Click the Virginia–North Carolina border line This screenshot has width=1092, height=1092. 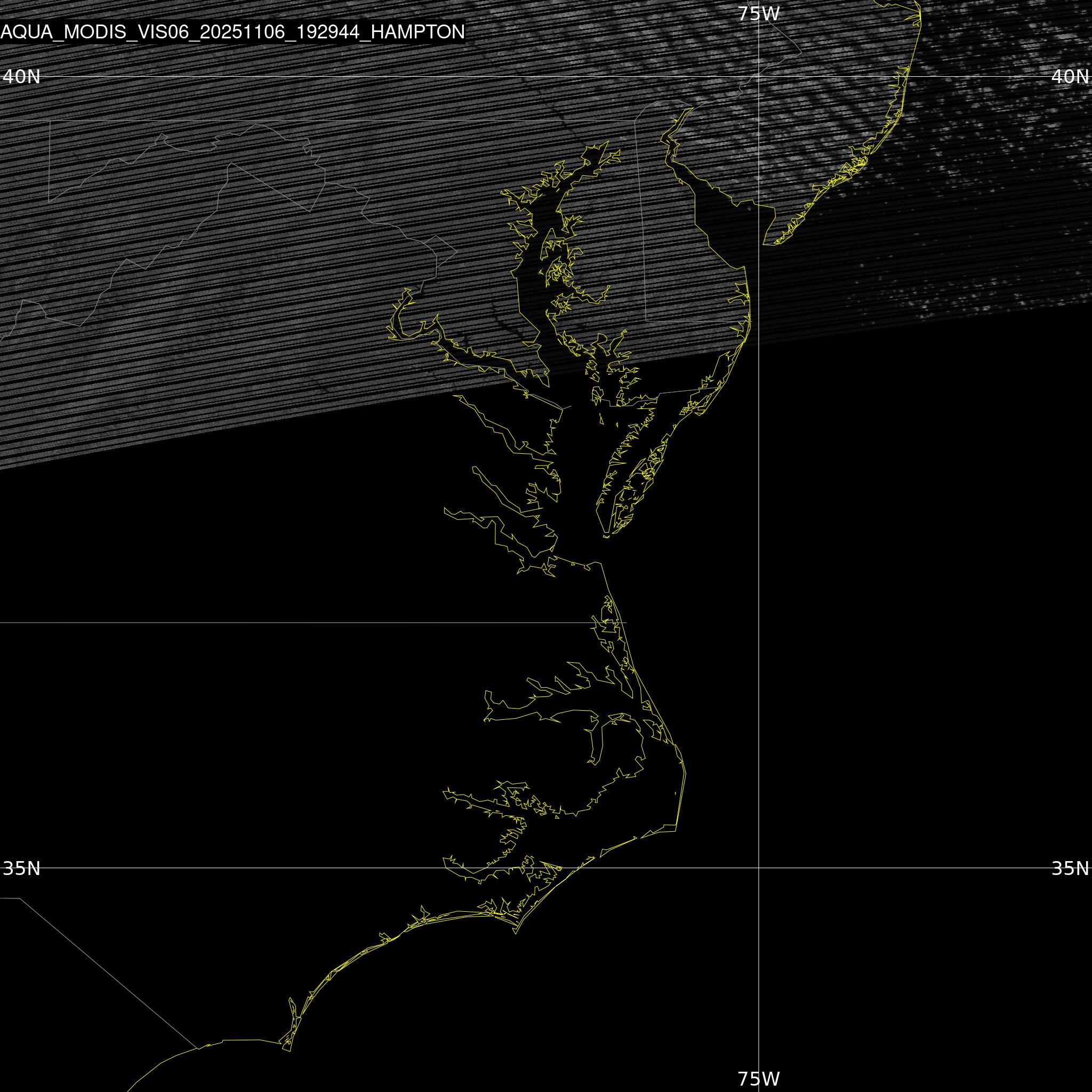tap(283, 622)
